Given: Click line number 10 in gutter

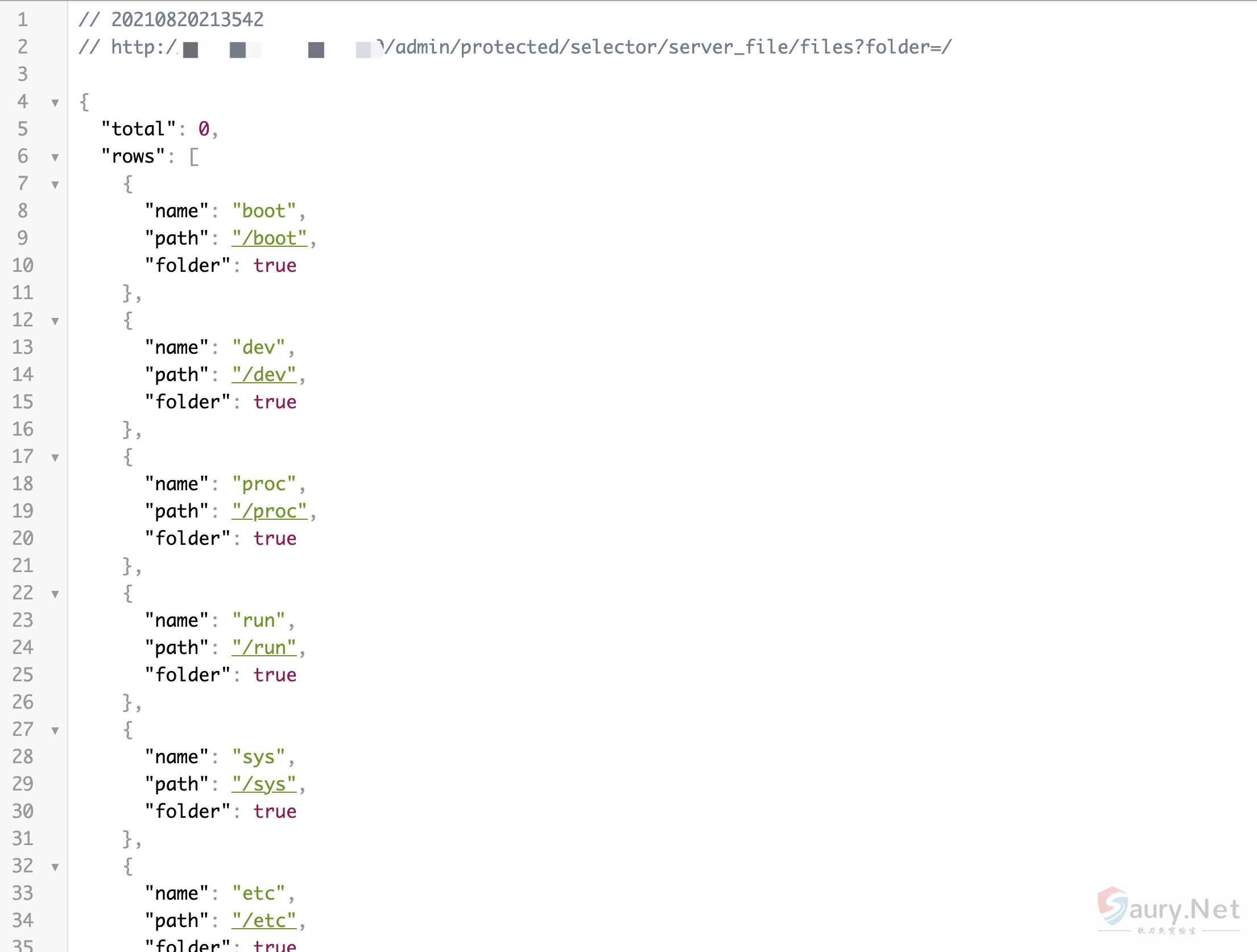Looking at the screenshot, I should click(x=23, y=266).
